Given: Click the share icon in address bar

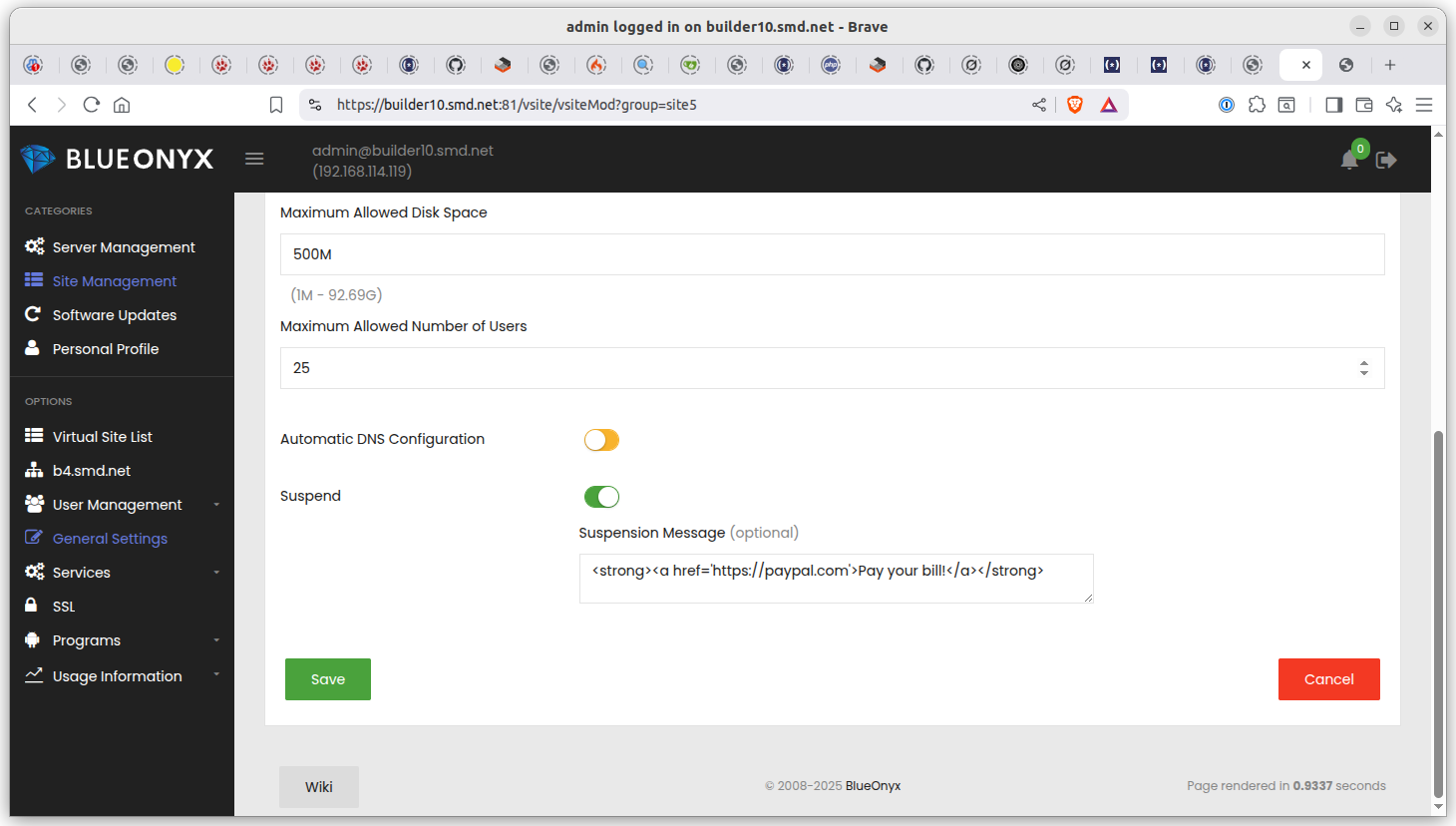Looking at the screenshot, I should tap(1039, 105).
